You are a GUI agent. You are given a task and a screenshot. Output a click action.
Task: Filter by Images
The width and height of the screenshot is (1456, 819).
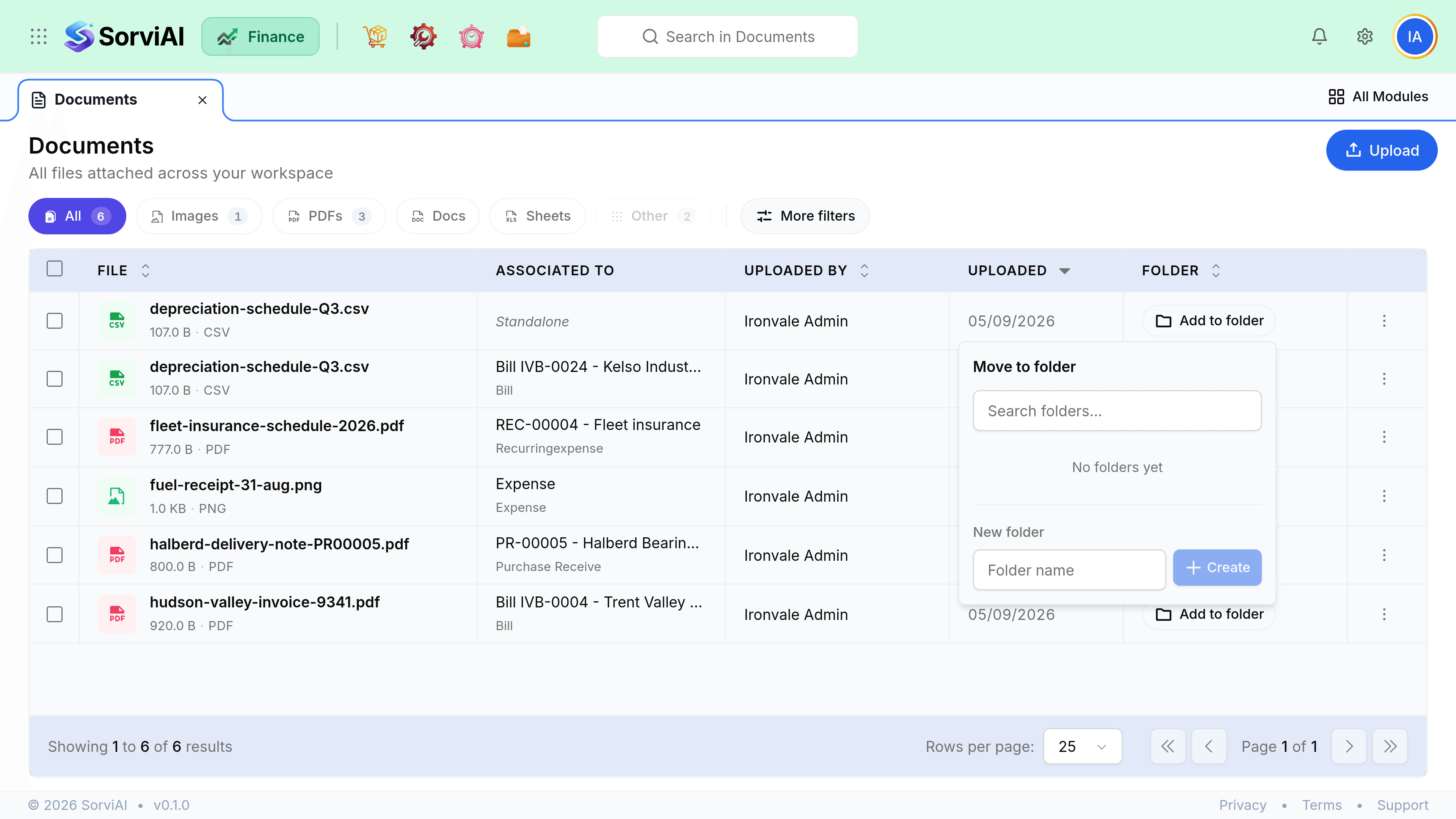coord(199,216)
